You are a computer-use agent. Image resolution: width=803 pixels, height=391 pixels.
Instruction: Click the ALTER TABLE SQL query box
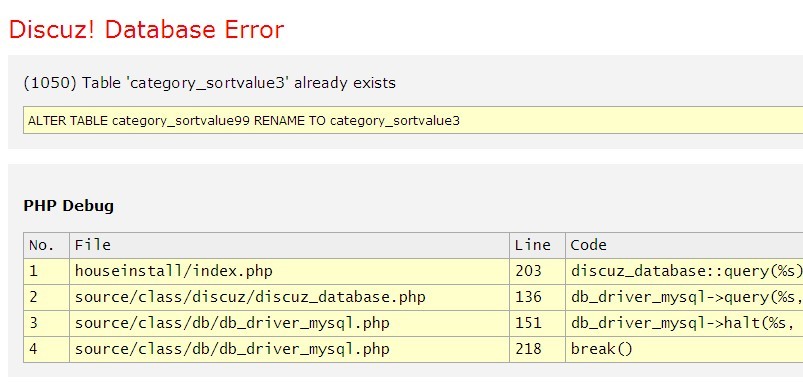[413, 120]
